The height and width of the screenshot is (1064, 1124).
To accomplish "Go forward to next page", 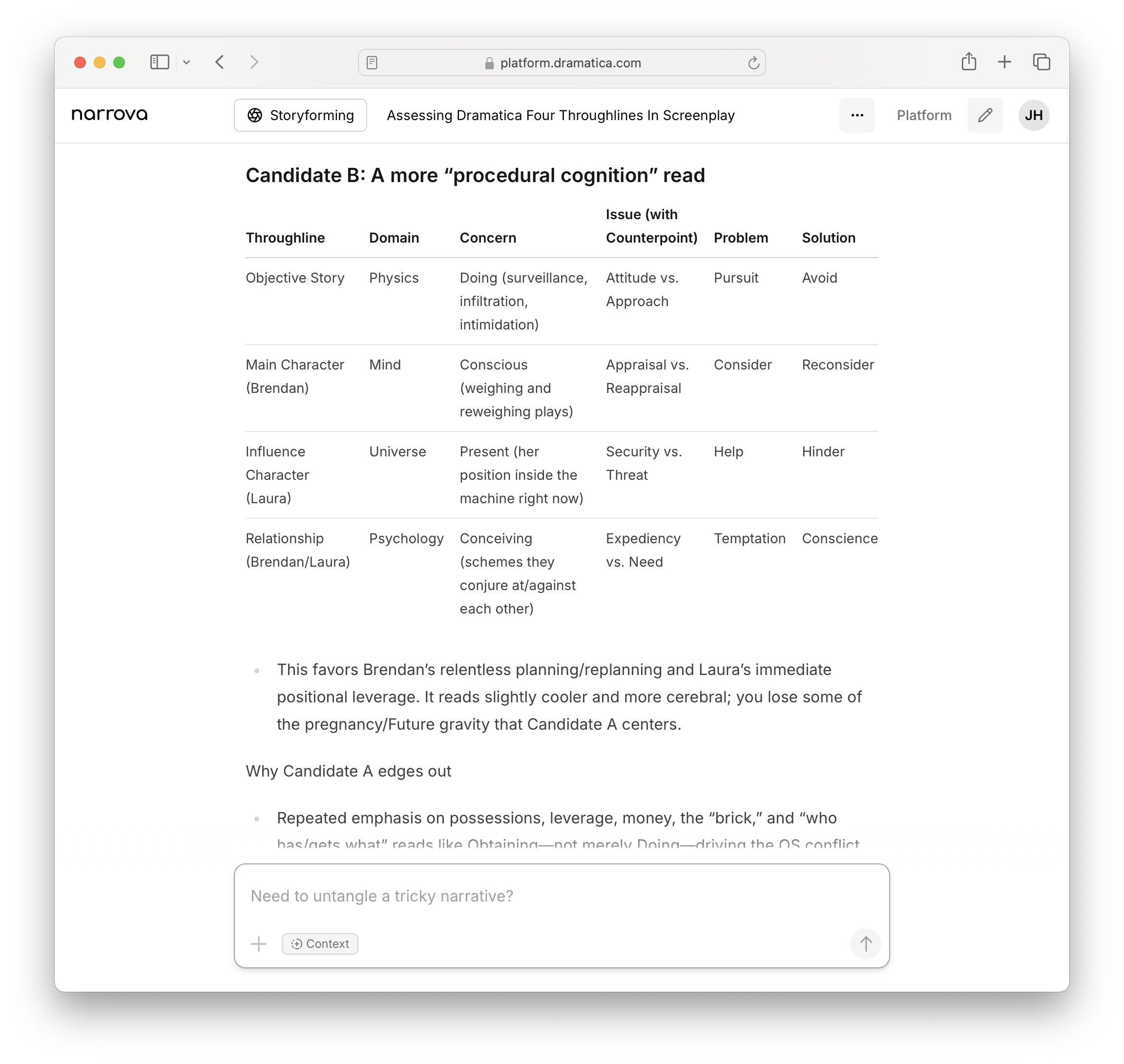I will (254, 62).
